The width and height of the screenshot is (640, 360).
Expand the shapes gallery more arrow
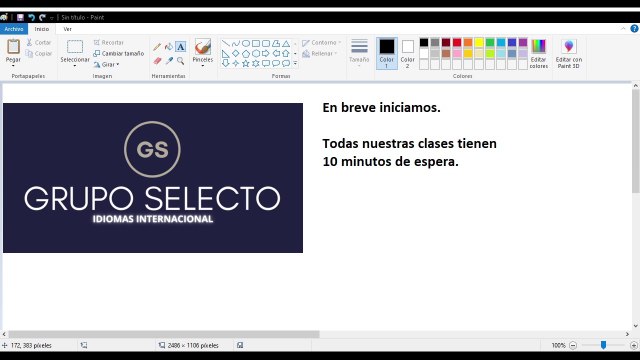[x=295, y=63]
